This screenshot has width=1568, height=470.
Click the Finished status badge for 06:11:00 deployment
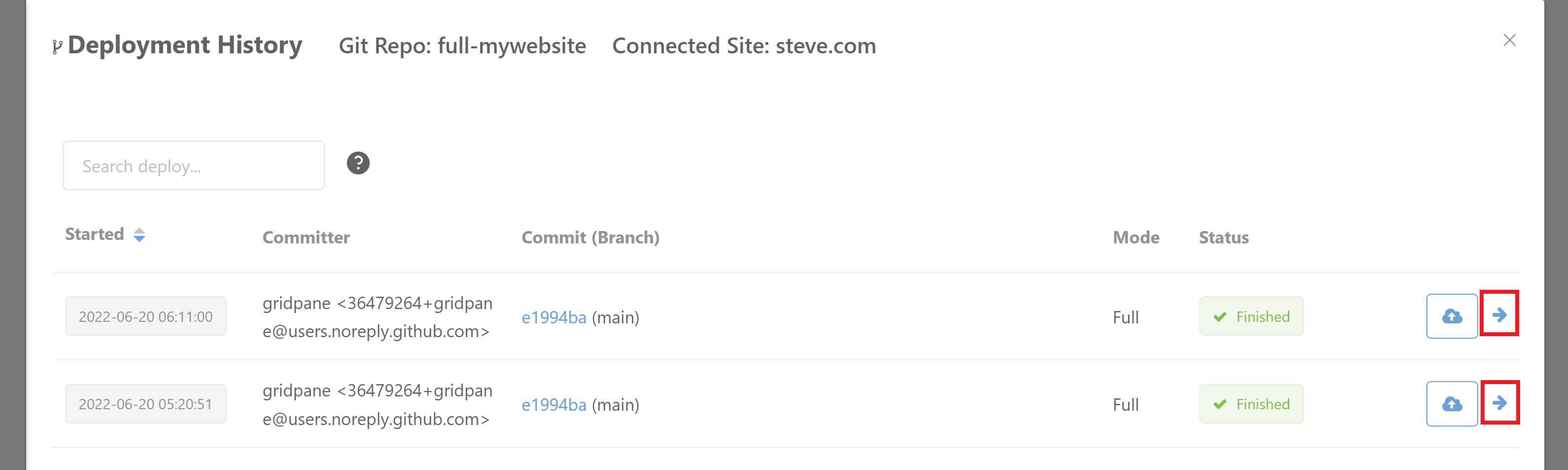(1251, 316)
